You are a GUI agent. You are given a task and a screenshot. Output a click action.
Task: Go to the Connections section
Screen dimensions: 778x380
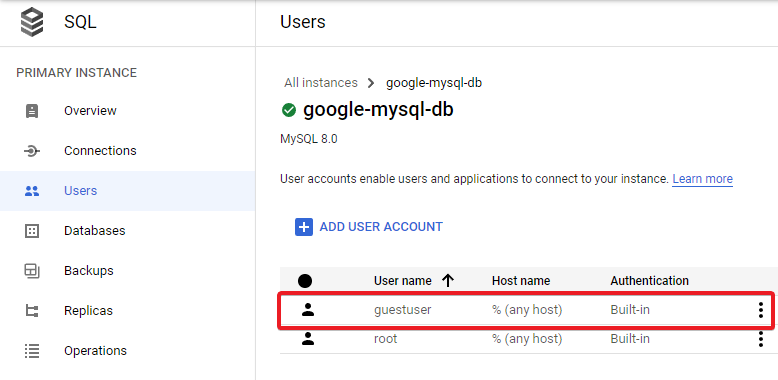coord(100,151)
